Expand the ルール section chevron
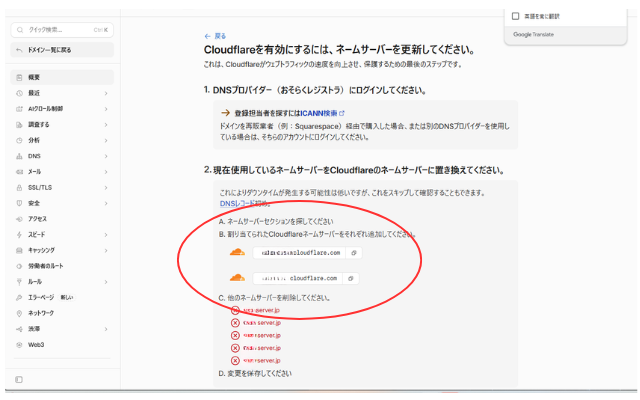This screenshot has height=400, width=640. pos(106,282)
